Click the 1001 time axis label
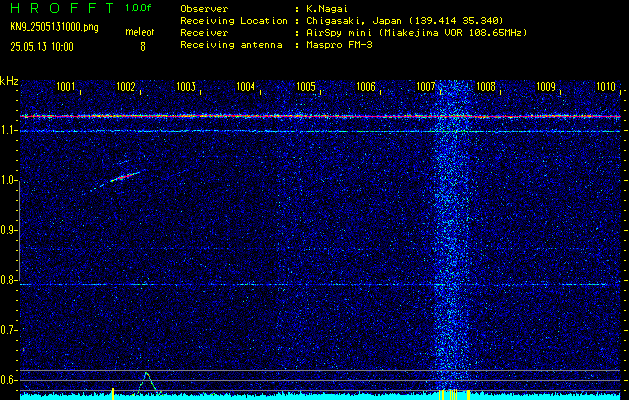The image size is (629, 400). [x=65, y=86]
